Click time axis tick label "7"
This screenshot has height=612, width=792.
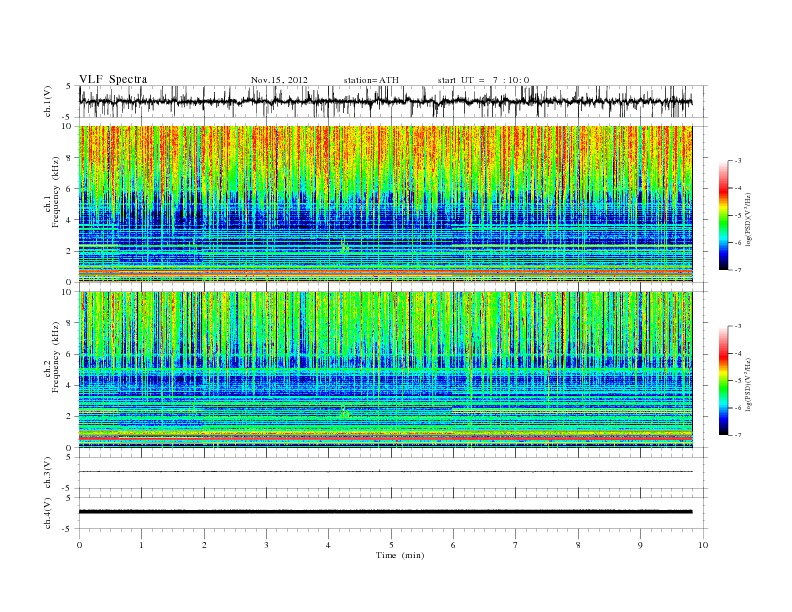coord(516,545)
